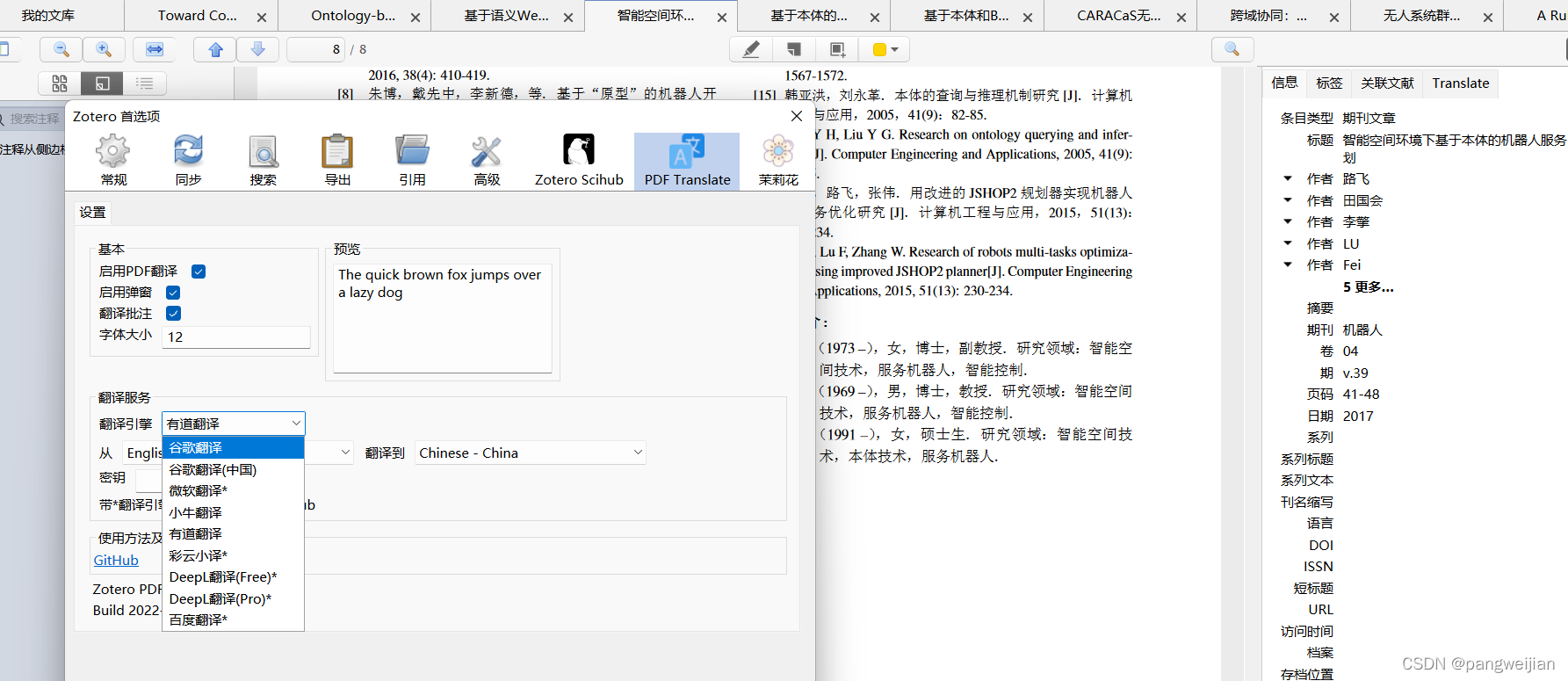Click the PDF page number field
Image resolution: width=1568 pixels, height=681 pixels.
(x=315, y=50)
